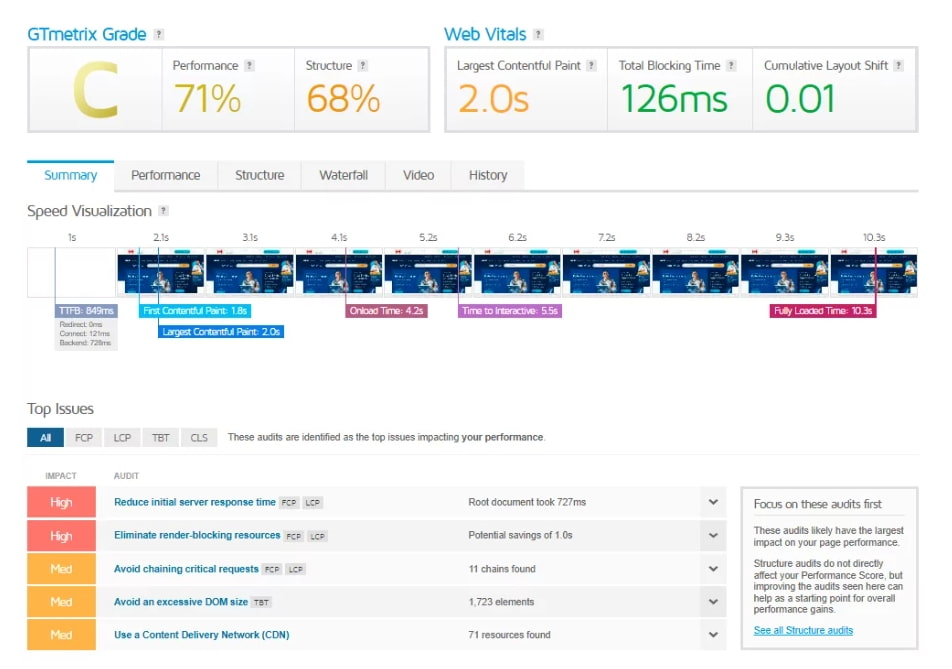The image size is (952, 669).
Task: Click Total Blocking Time help icon
Action: (731, 66)
